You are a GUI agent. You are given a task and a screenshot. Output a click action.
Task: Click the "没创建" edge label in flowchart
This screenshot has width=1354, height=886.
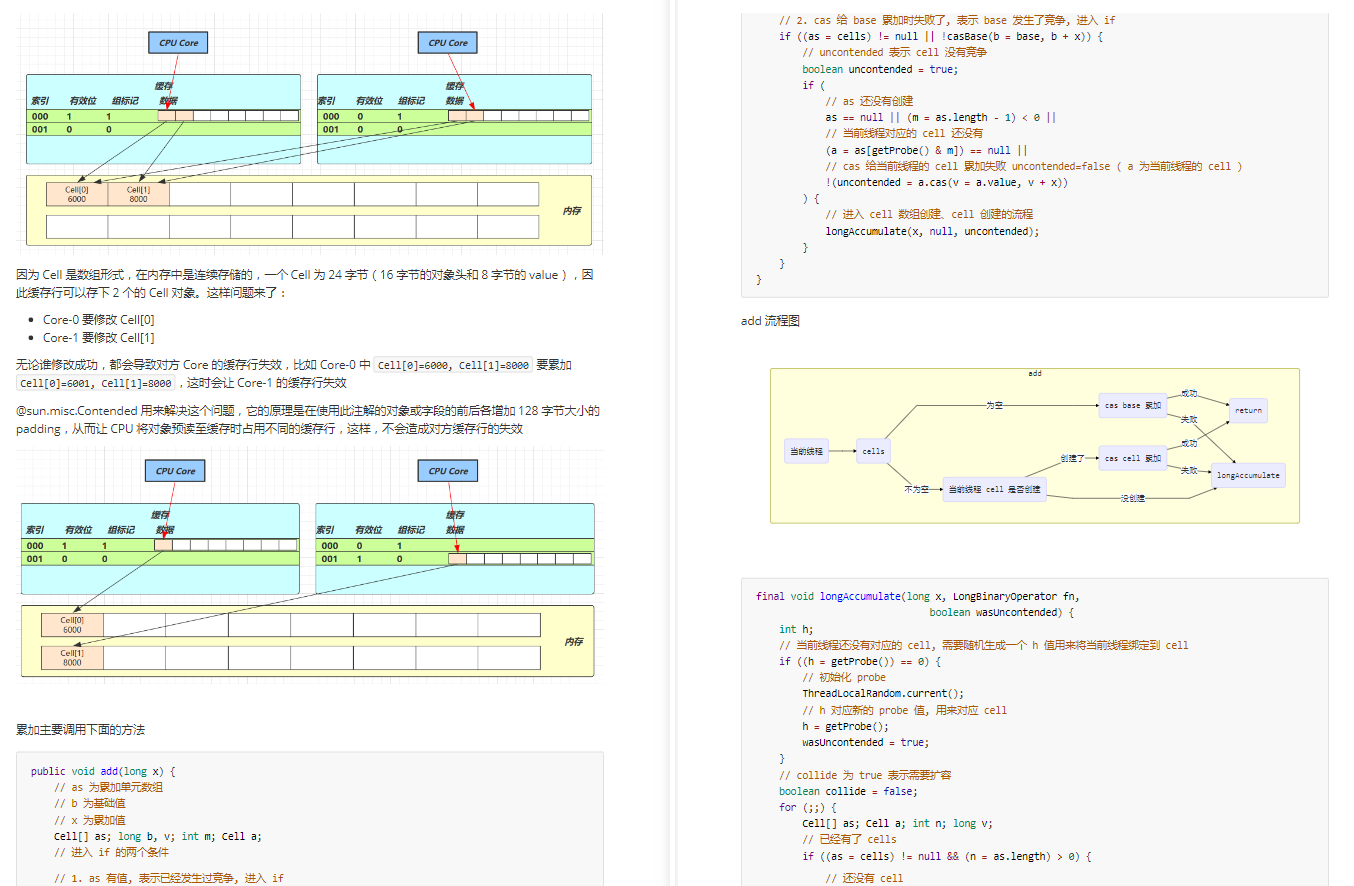[x=1132, y=498]
